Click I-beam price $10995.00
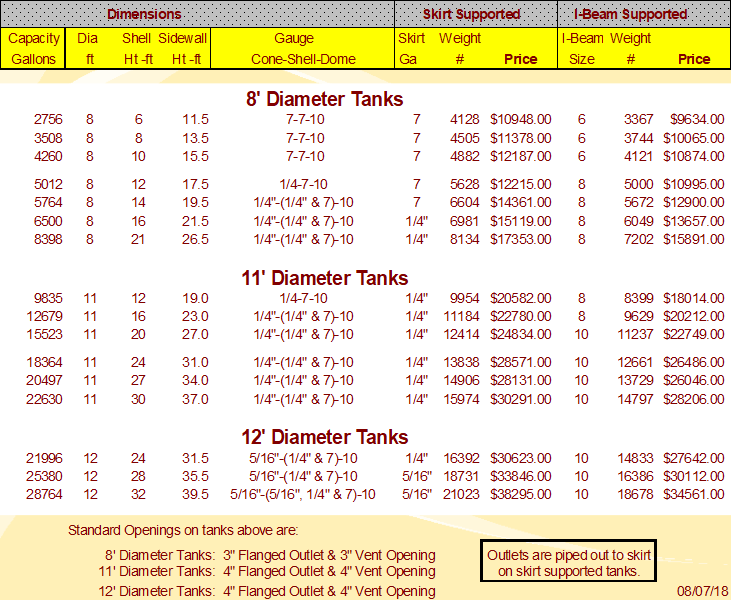Viewport: 731px width, 600px height. [x=694, y=184]
